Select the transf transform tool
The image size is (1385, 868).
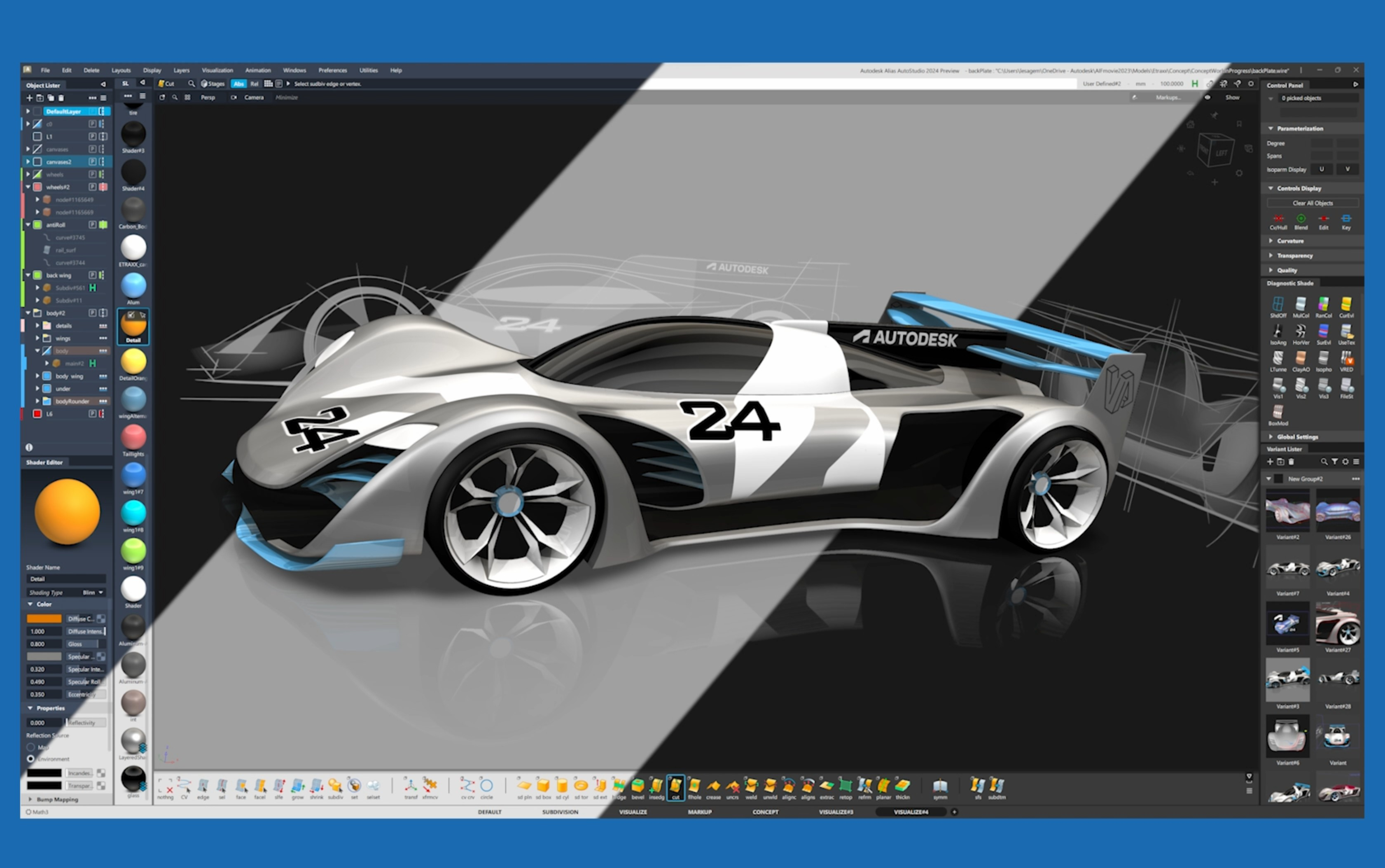(411, 788)
